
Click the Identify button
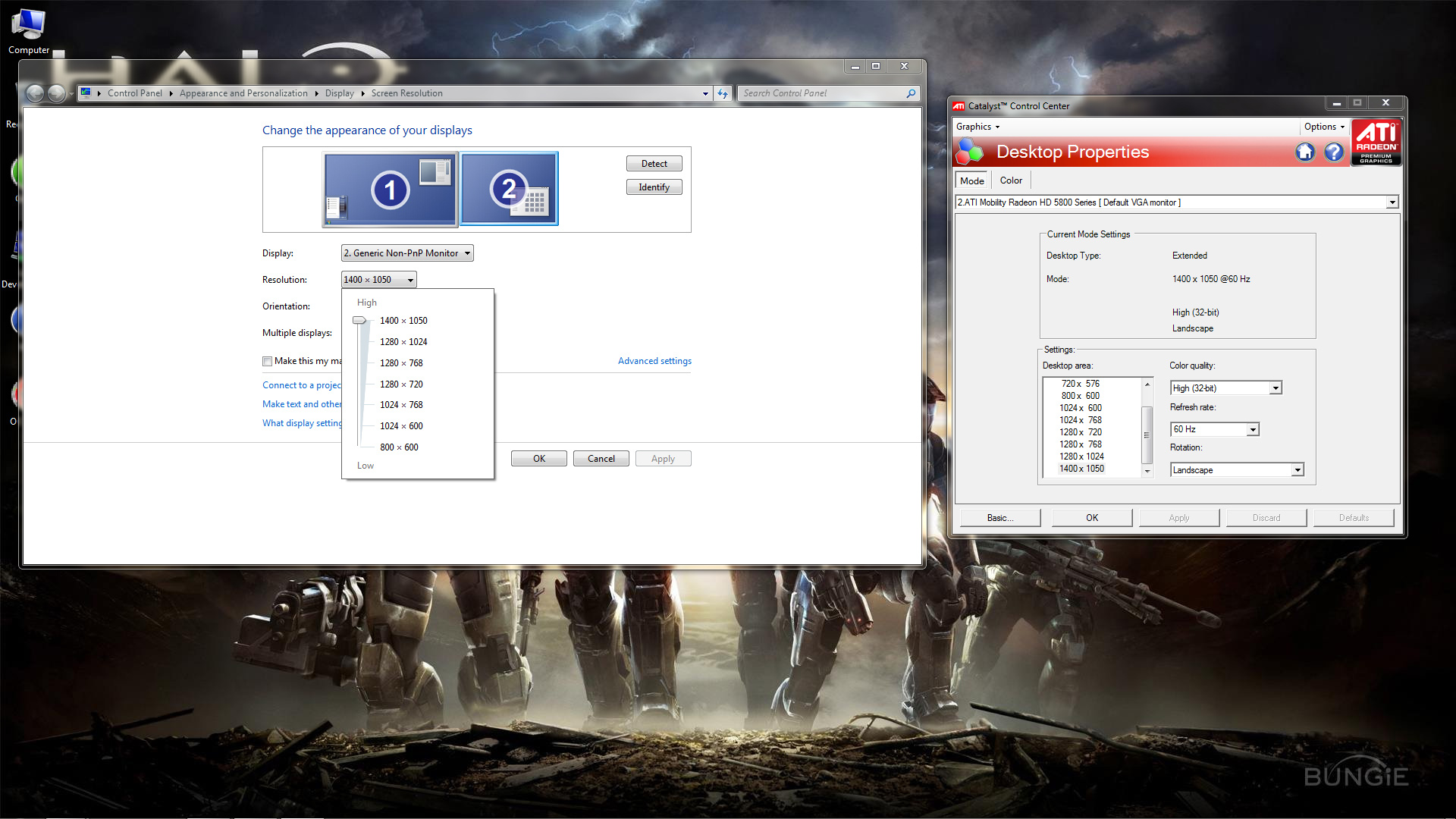[654, 187]
